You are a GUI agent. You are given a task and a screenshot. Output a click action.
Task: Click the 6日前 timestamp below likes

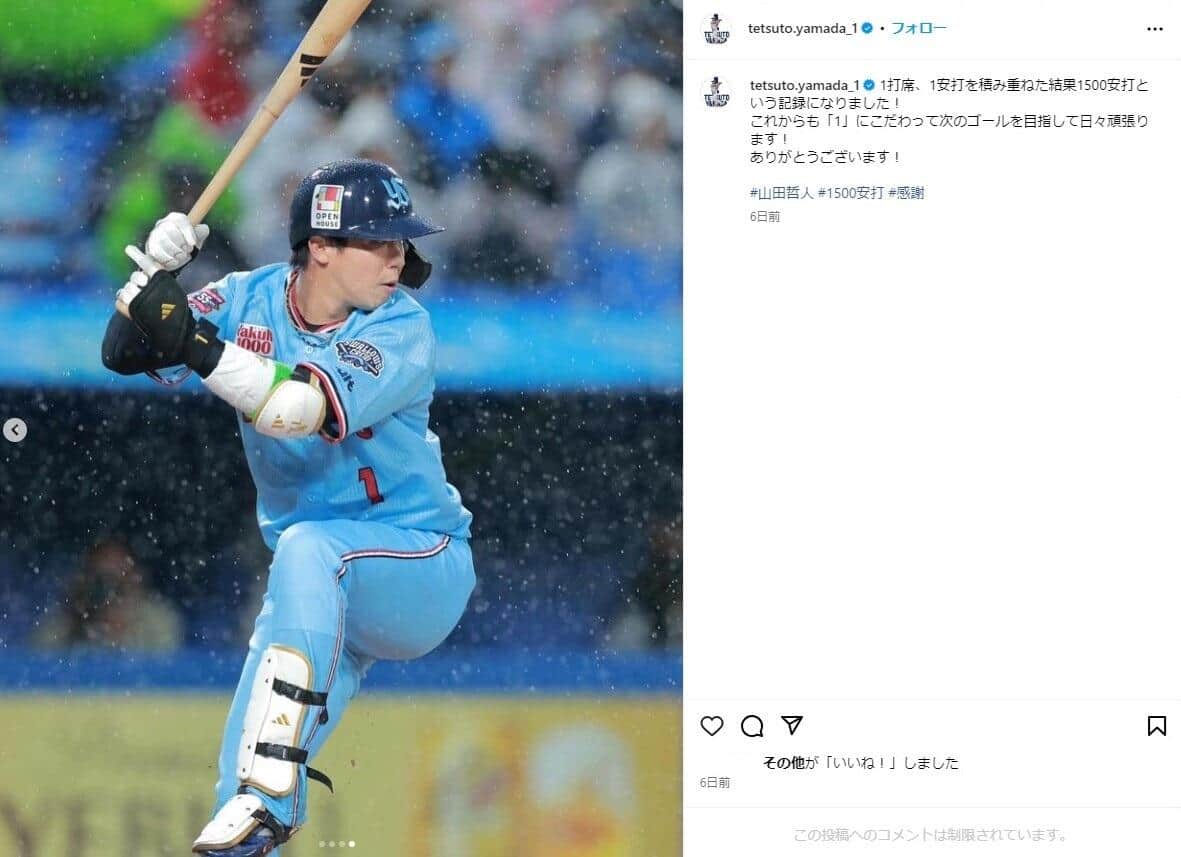[x=715, y=783]
